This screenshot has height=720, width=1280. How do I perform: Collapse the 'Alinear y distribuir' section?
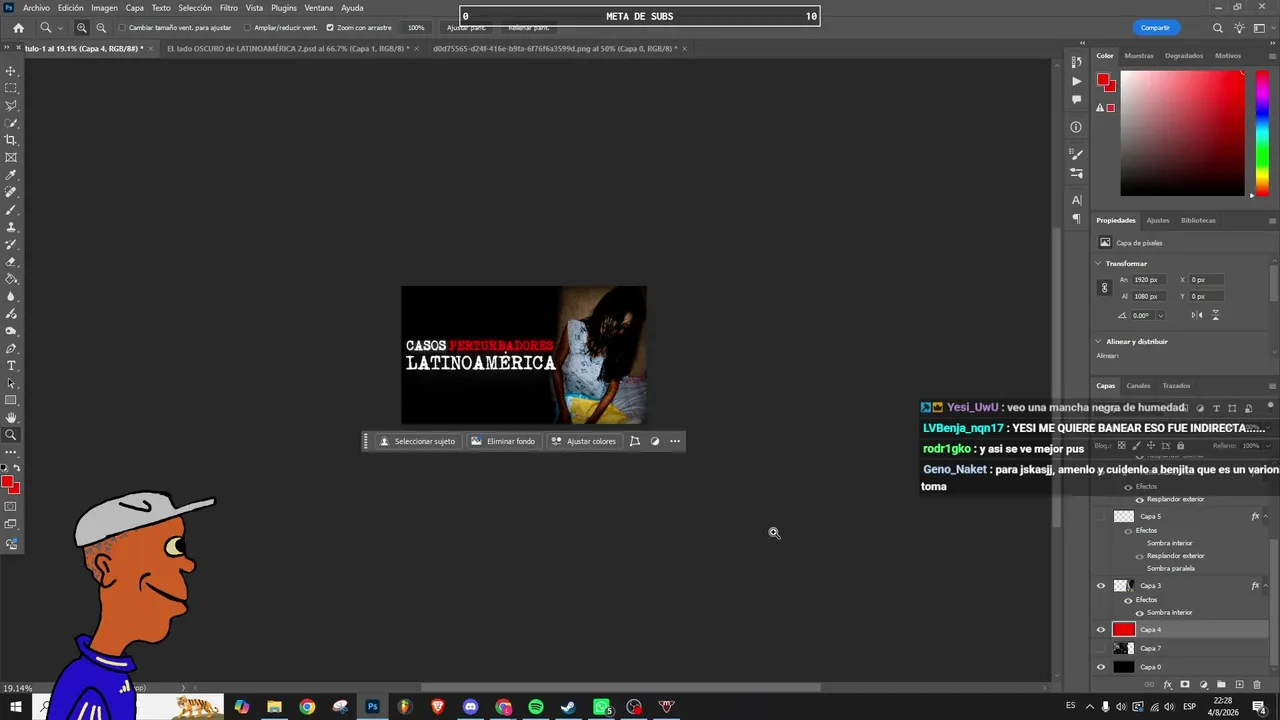(x=1098, y=342)
